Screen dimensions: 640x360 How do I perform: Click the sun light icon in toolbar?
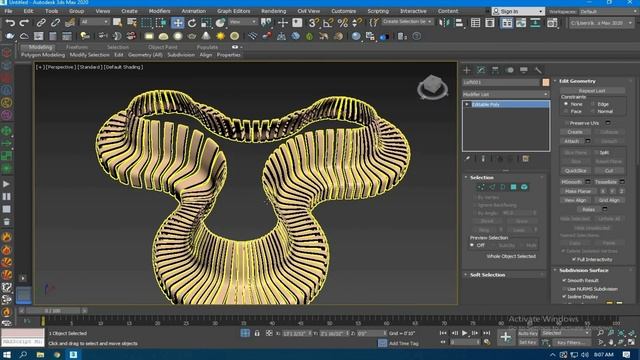click(220, 37)
